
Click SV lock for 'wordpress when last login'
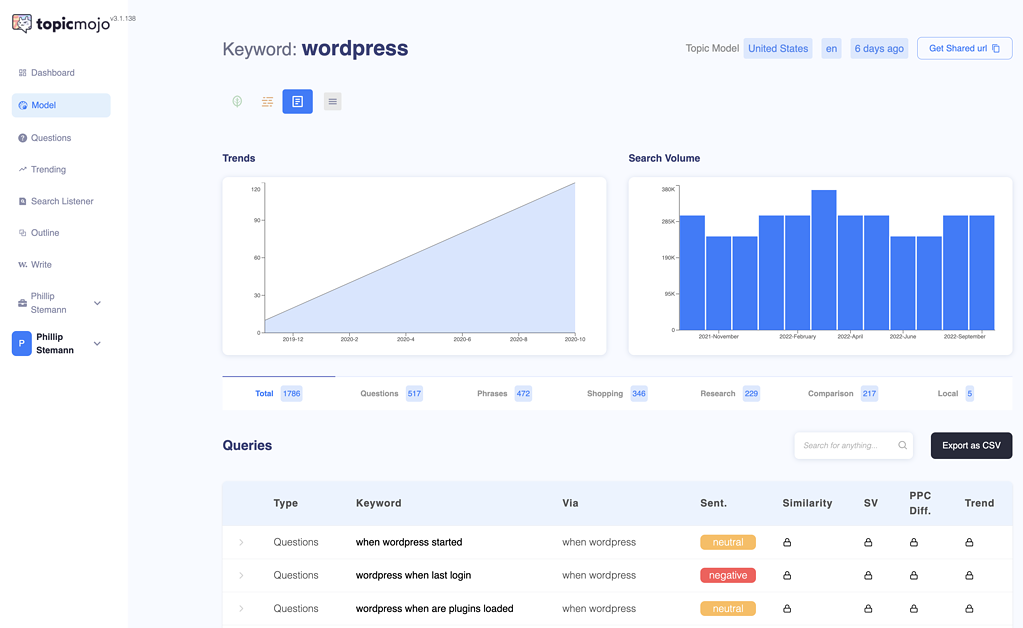click(x=868, y=575)
